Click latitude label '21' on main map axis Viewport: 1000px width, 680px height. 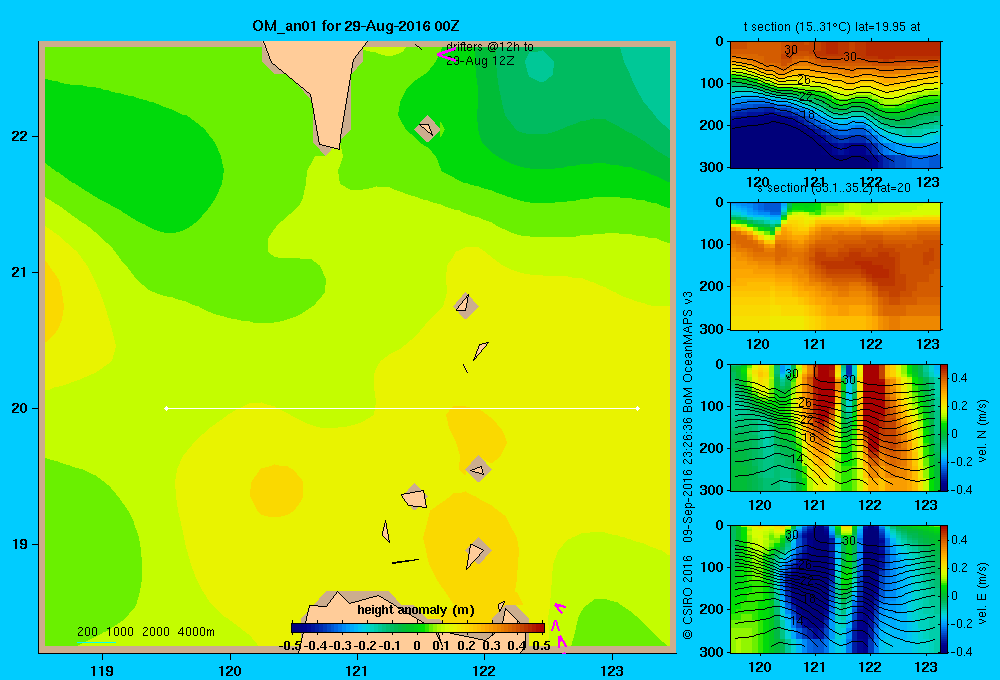[x=20, y=272]
